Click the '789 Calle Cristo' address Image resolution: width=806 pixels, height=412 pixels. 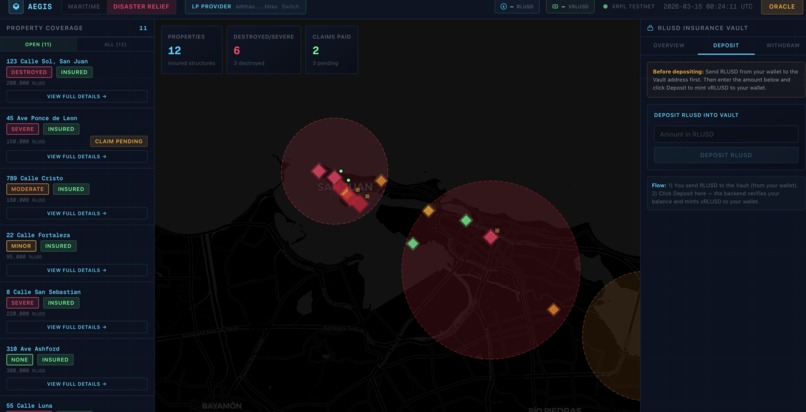(x=34, y=178)
